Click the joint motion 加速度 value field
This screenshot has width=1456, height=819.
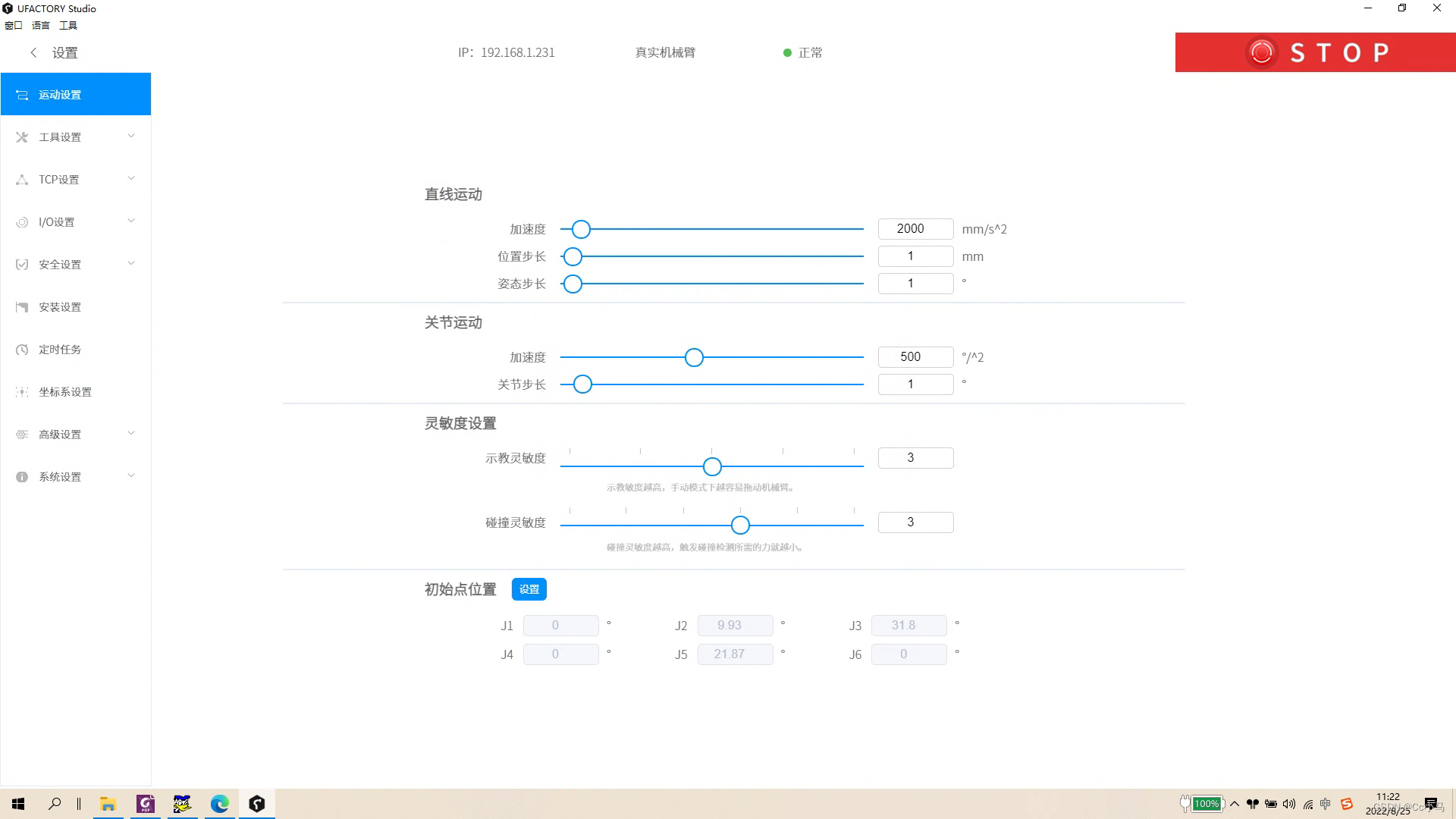(x=915, y=357)
